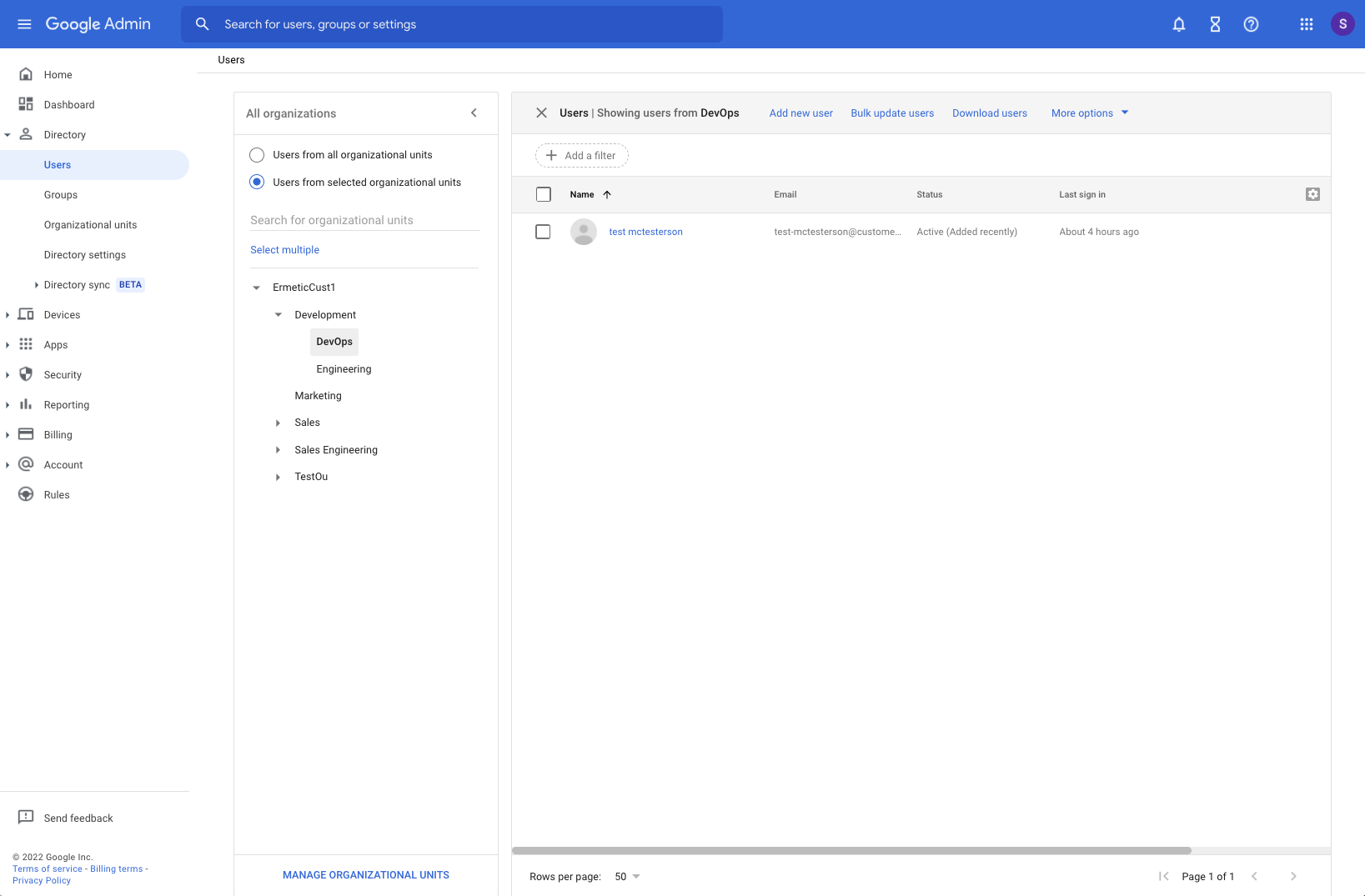Click Bulk update users
This screenshot has height=896, width=1365.
coord(892,113)
